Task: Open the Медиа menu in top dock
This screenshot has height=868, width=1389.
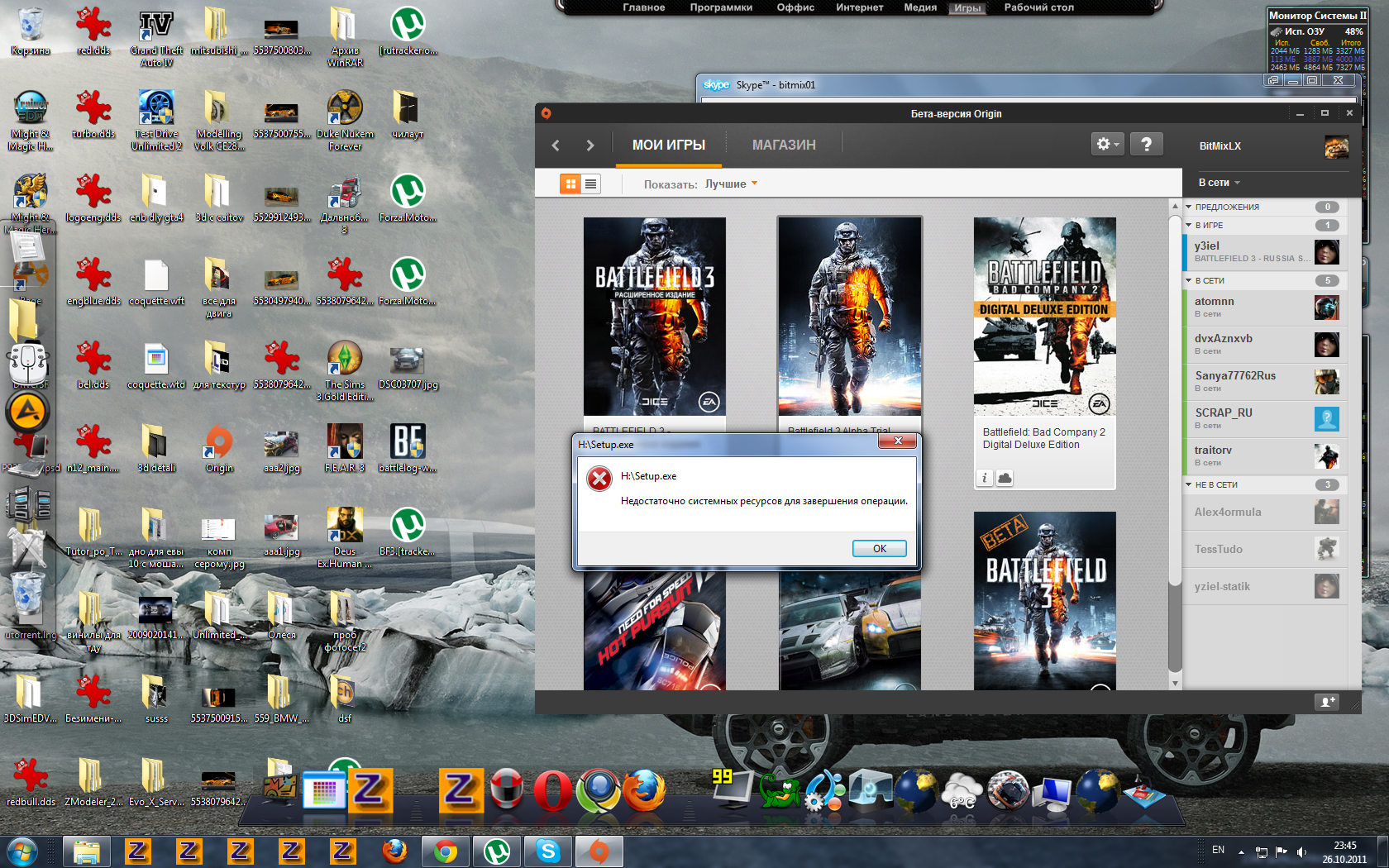Action: [920, 7]
